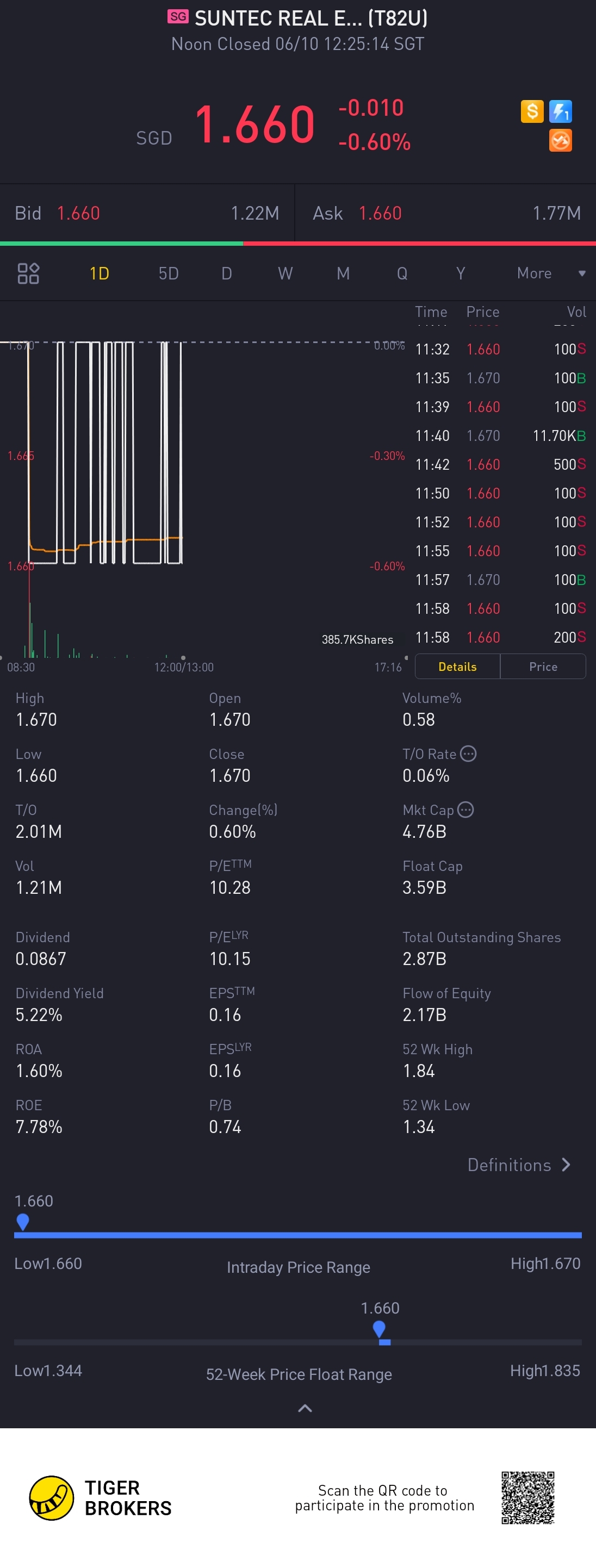Tap the 11:32 trade row

[x=500, y=350]
